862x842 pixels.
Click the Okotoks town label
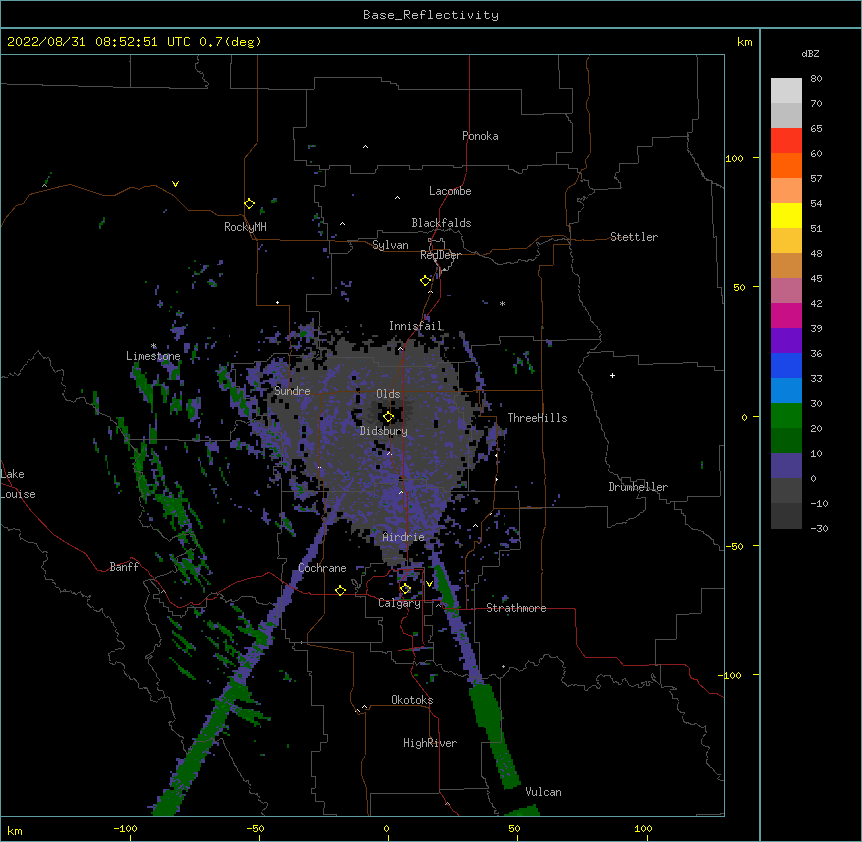pyautogui.click(x=412, y=700)
